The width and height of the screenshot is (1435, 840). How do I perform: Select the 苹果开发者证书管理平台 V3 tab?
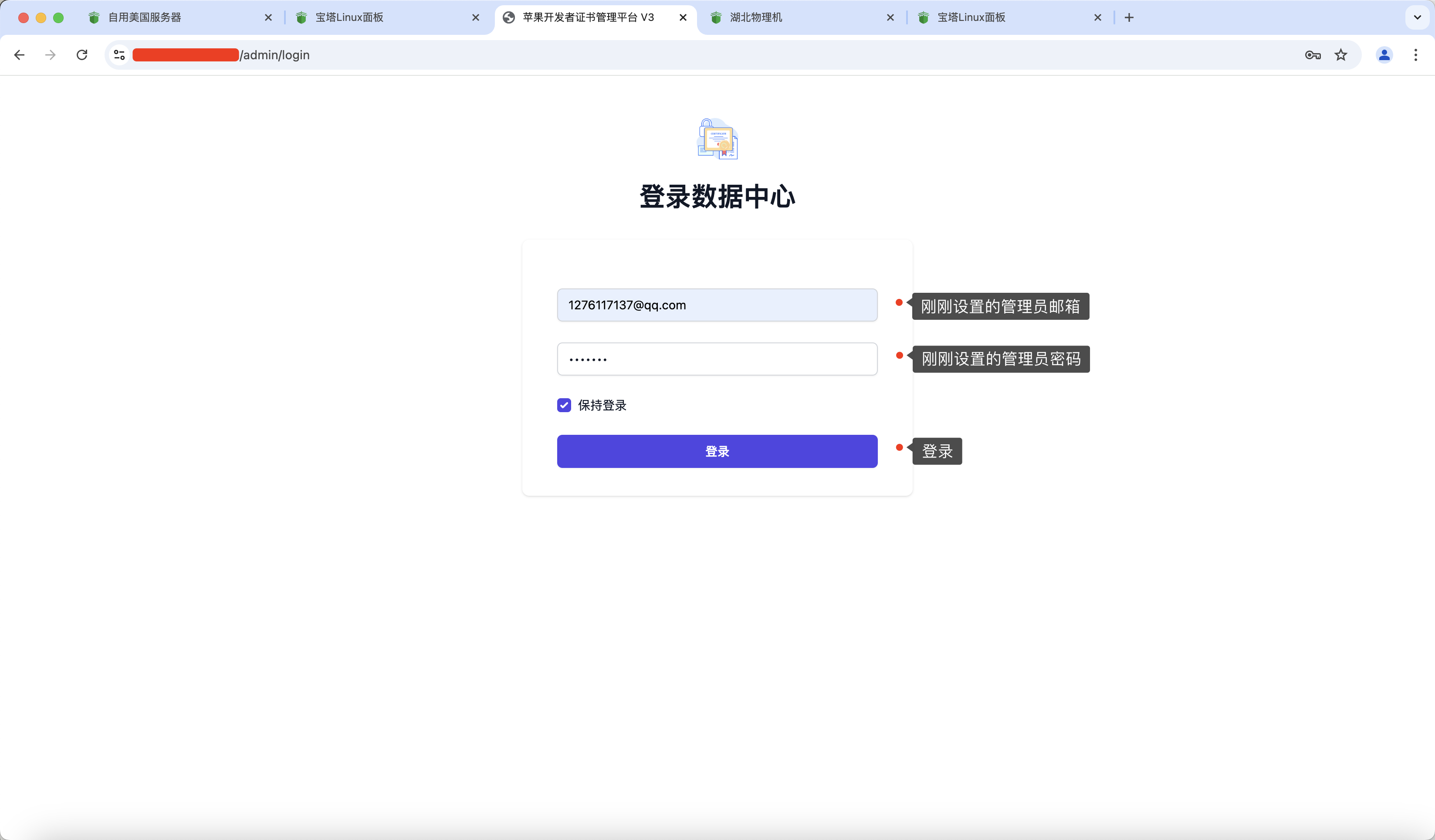coord(595,18)
